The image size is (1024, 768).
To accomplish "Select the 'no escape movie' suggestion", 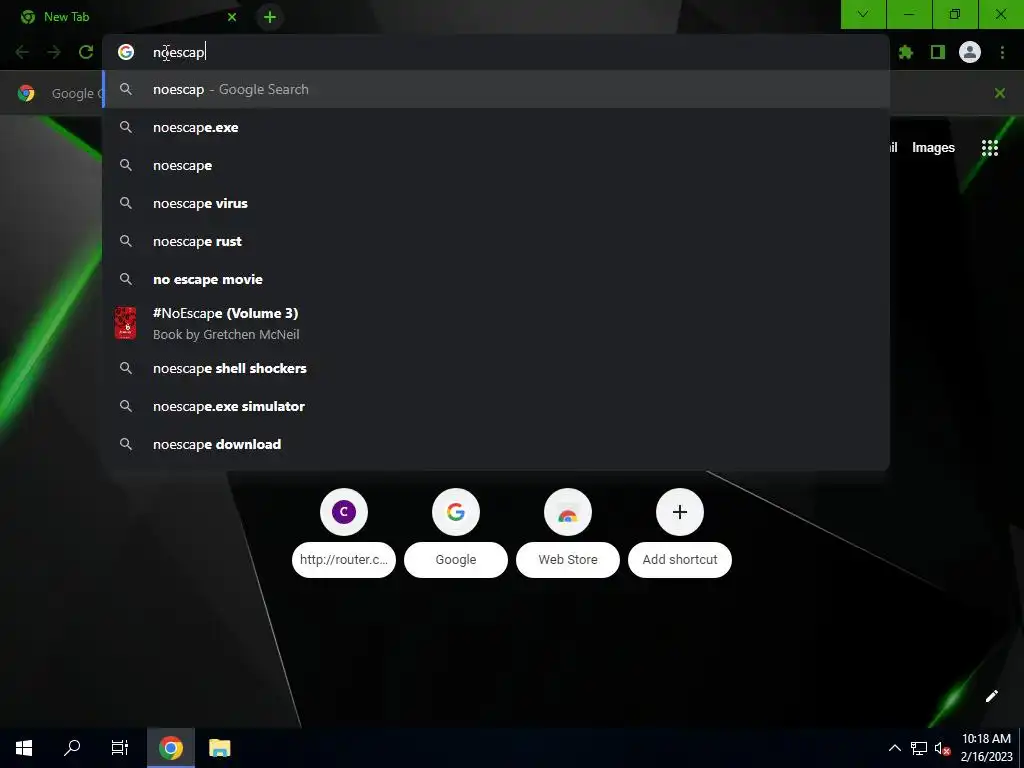I will 496,279.
